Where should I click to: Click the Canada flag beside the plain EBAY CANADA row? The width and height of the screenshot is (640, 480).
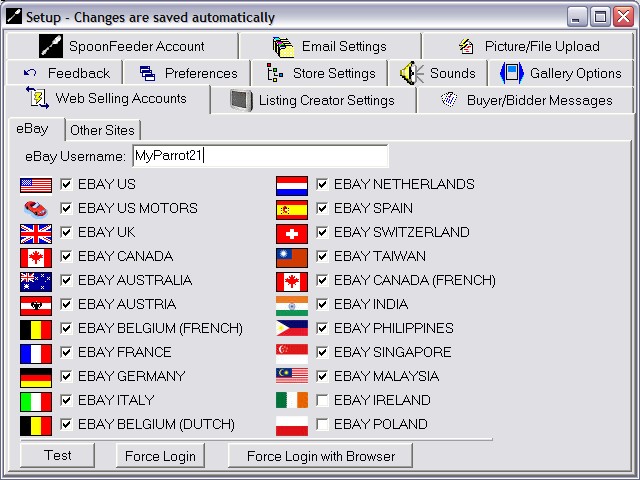(x=36, y=258)
